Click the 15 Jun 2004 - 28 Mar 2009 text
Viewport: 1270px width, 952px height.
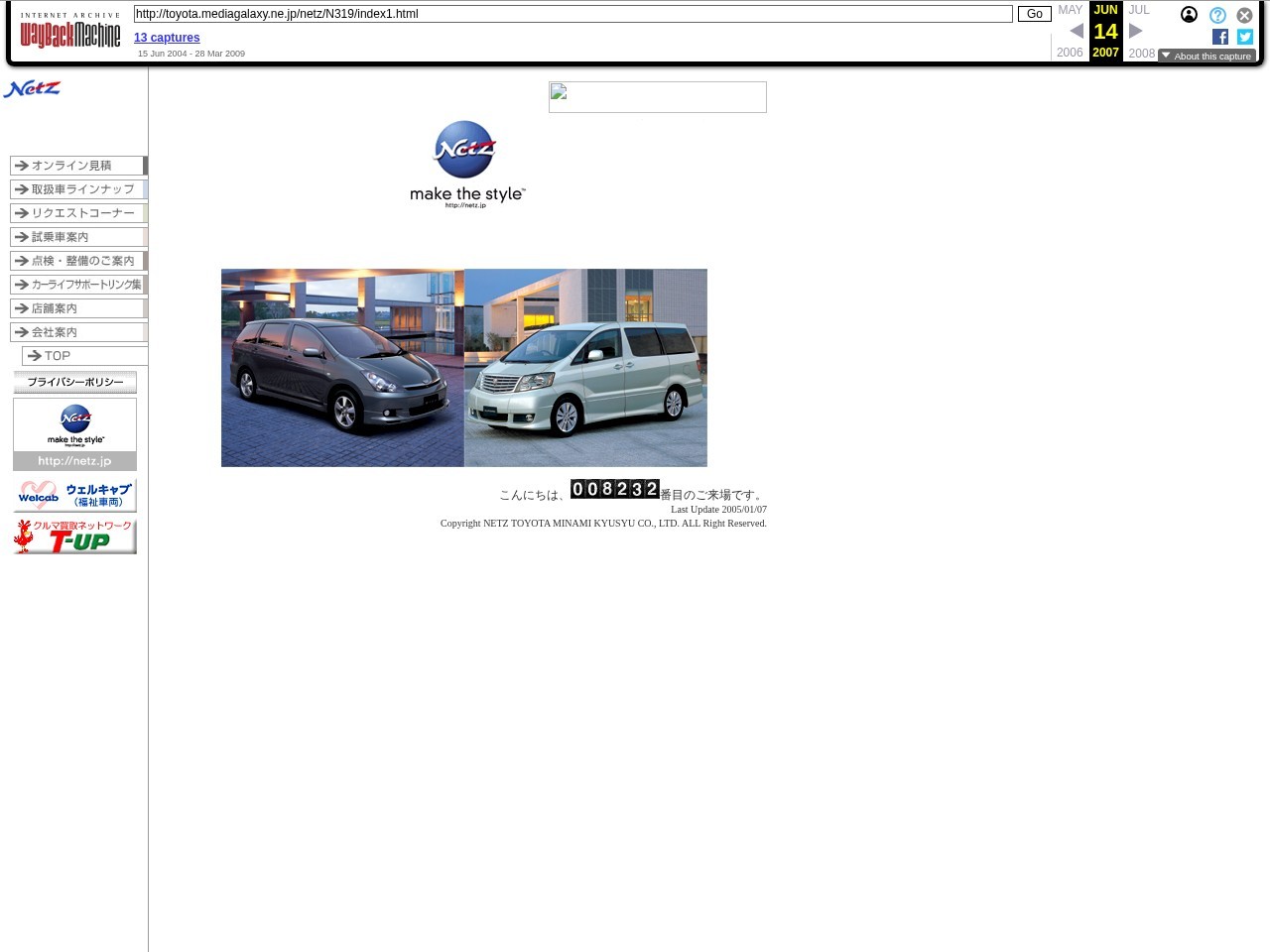coord(191,54)
